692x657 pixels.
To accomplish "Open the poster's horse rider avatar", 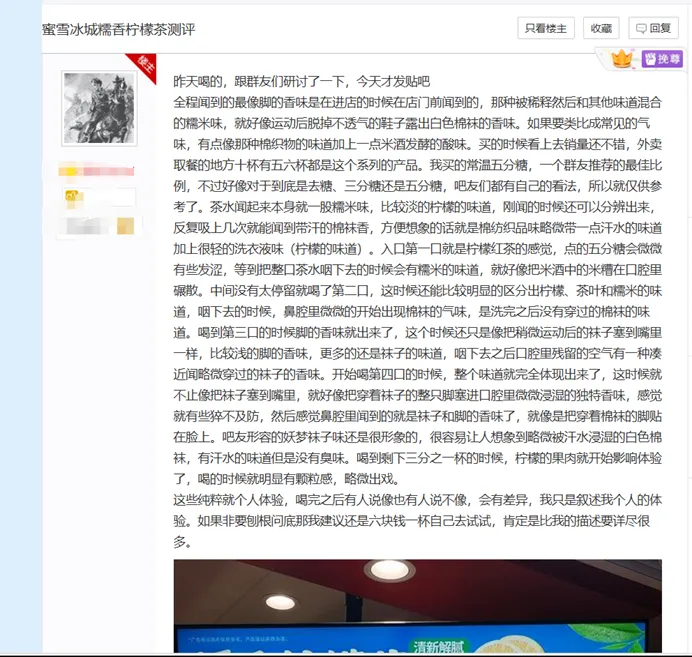I will point(99,108).
